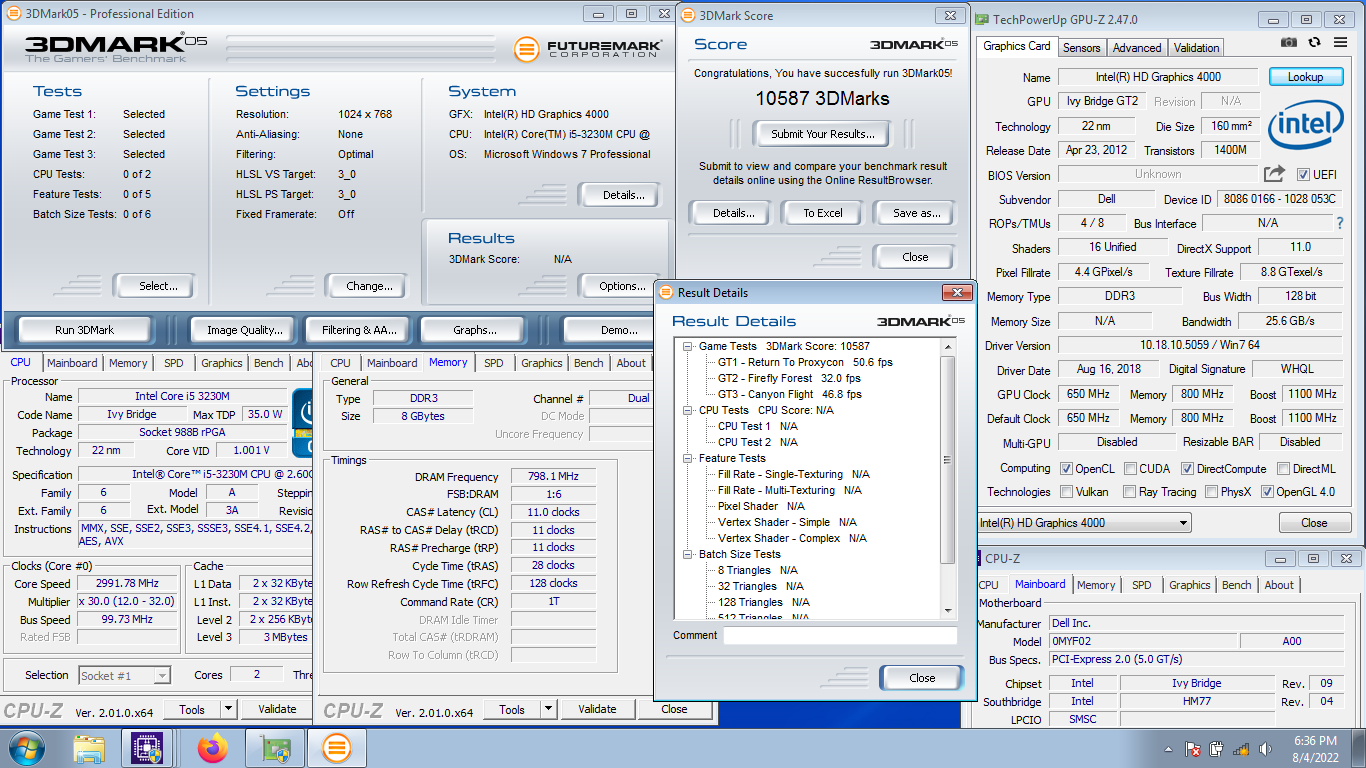
Task: Open the Bench tab in the CPU-Z Memory window
Action: coord(588,363)
